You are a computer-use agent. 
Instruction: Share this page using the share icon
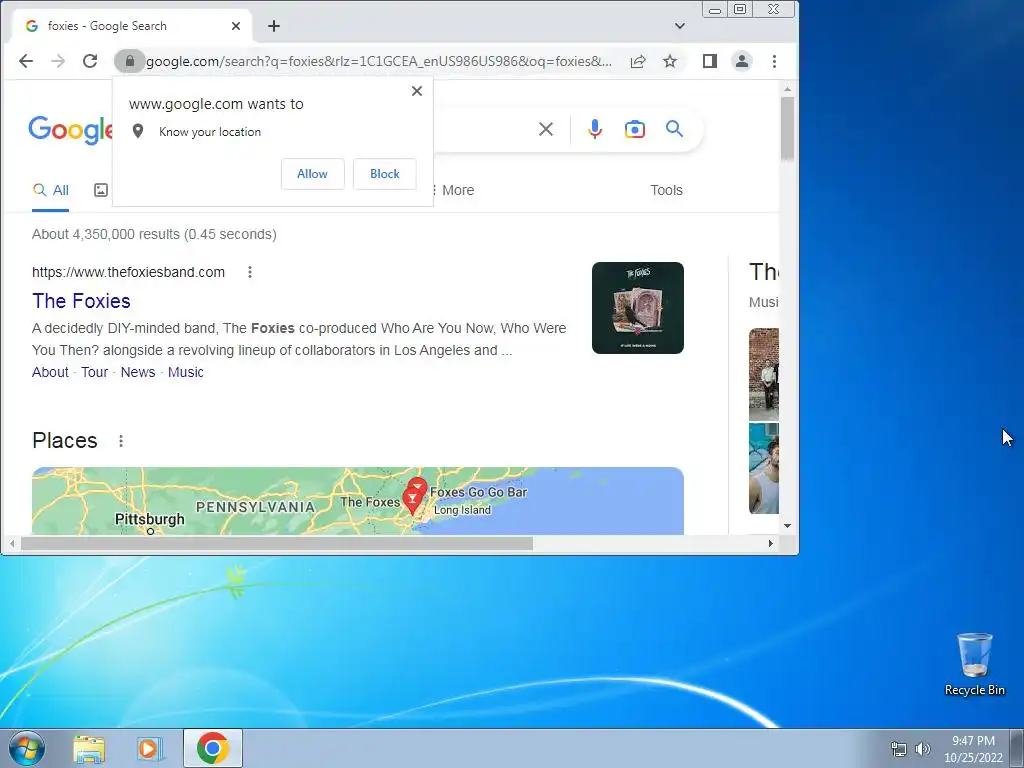point(638,61)
